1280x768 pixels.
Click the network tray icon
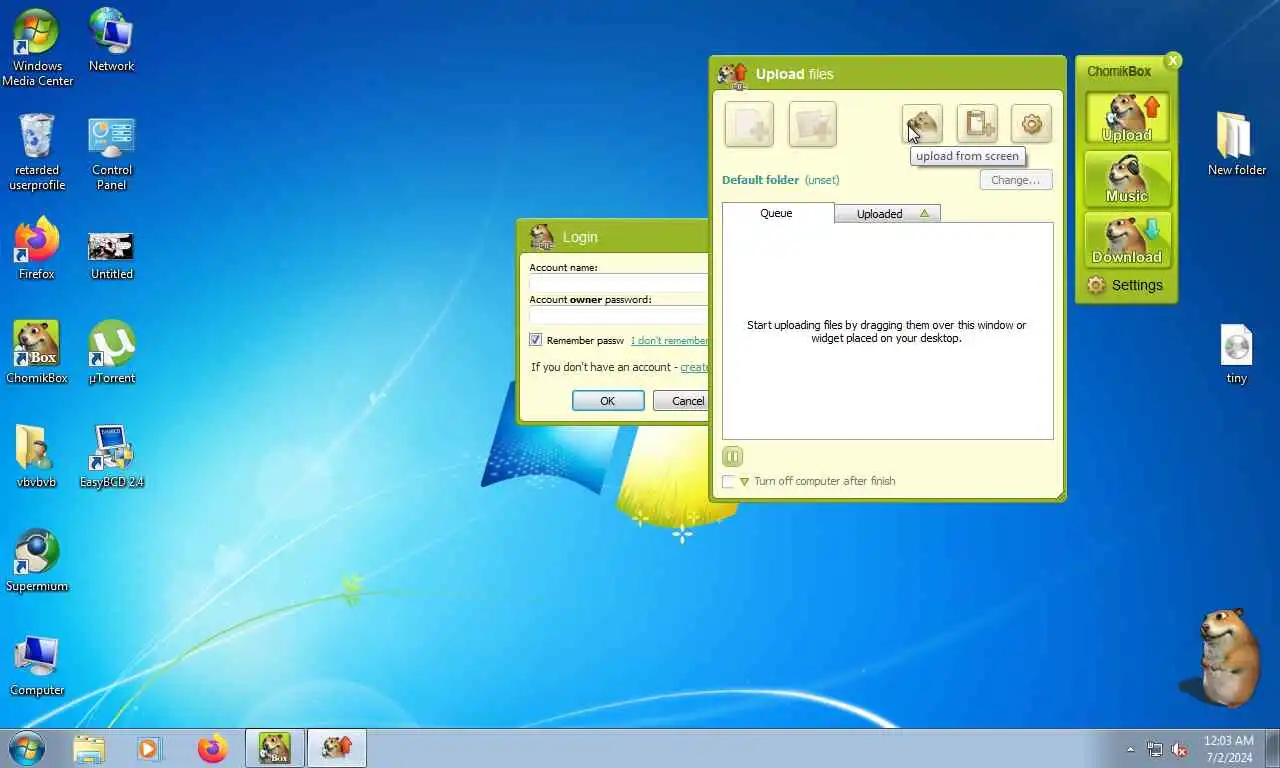tap(1155, 749)
